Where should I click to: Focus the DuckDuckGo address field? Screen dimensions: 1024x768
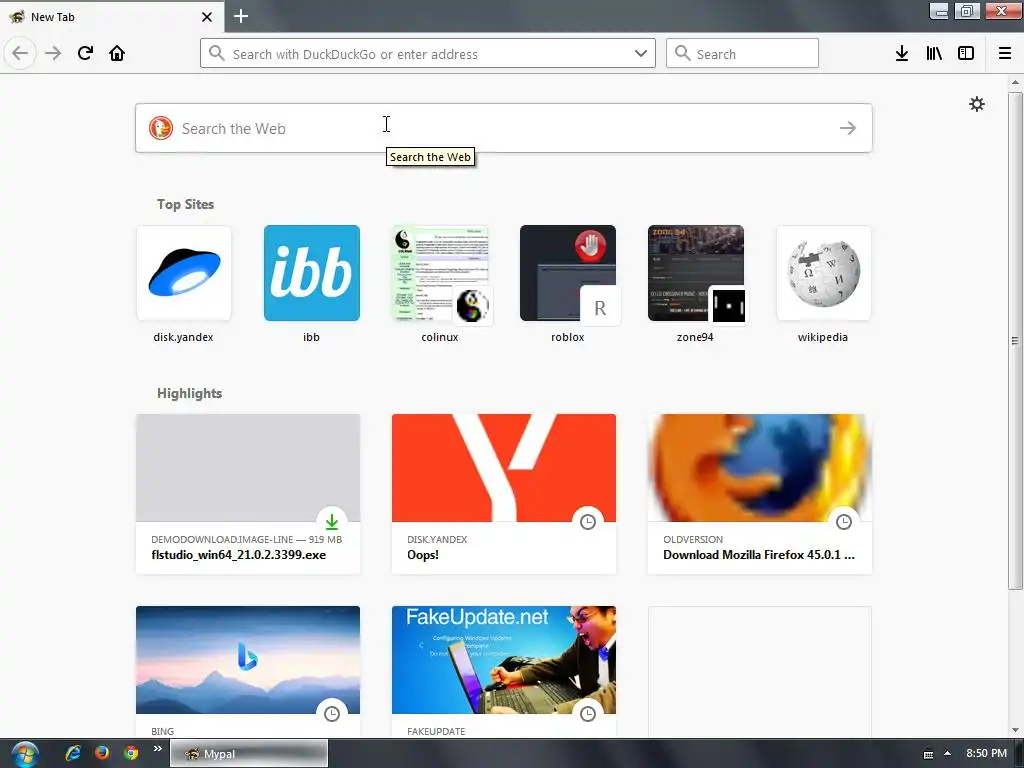pos(428,53)
